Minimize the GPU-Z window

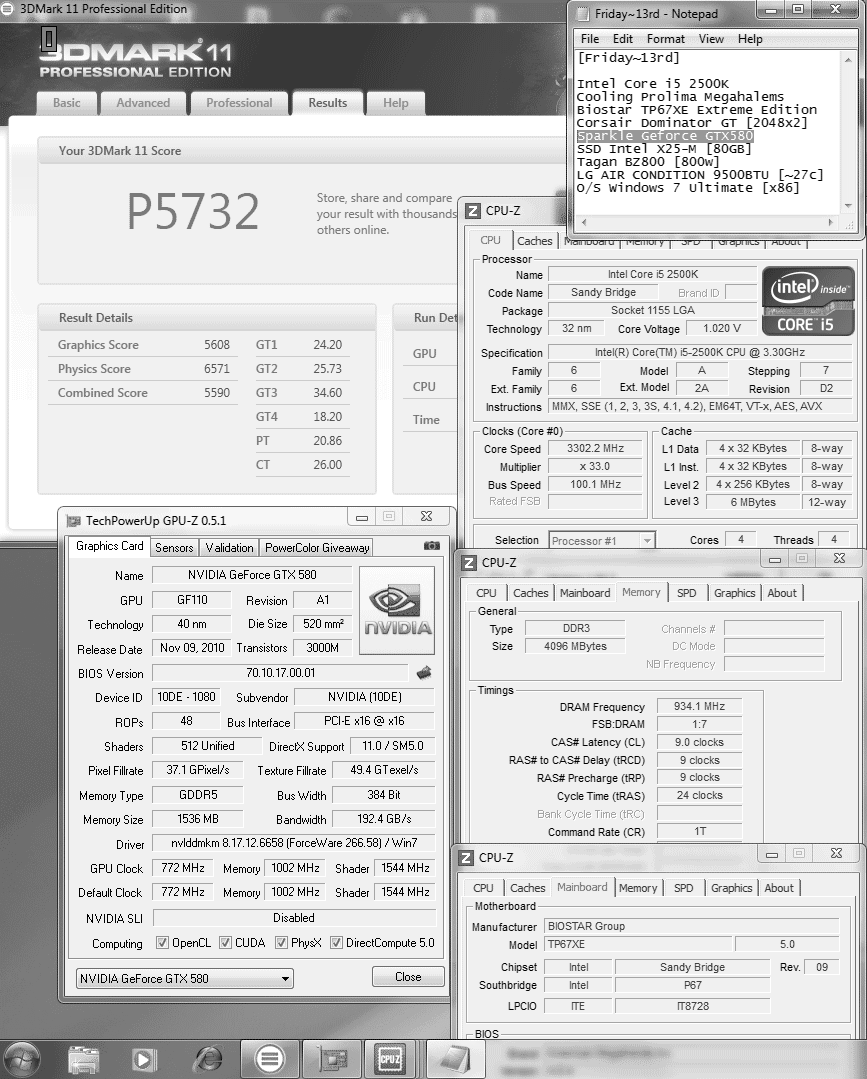(362, 517)
